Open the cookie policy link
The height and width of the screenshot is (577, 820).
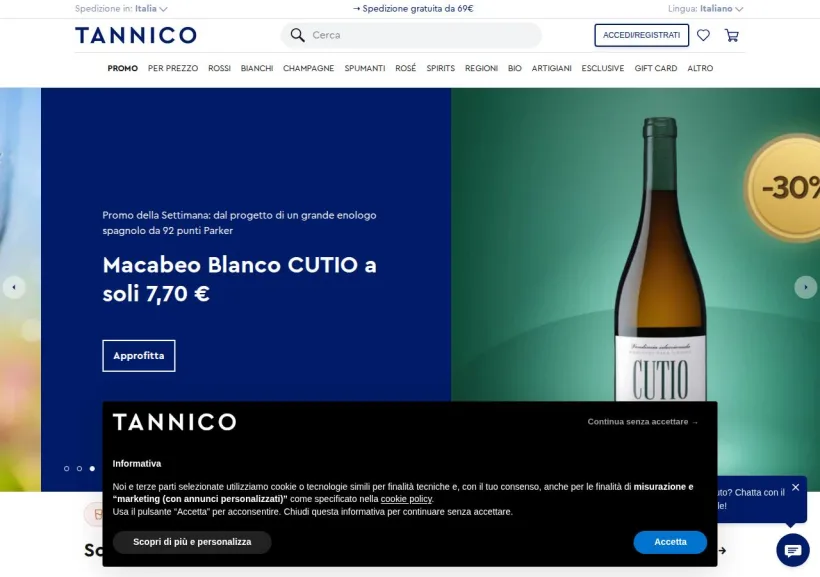pyautogui.click(x=406, y=499)
